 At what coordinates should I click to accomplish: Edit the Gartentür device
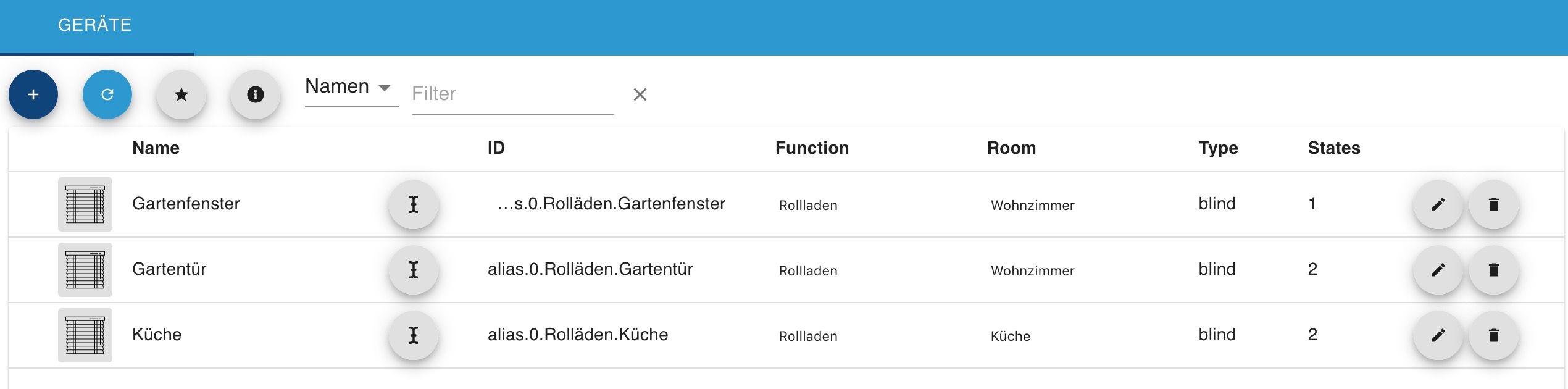[x=1438, y=270]
